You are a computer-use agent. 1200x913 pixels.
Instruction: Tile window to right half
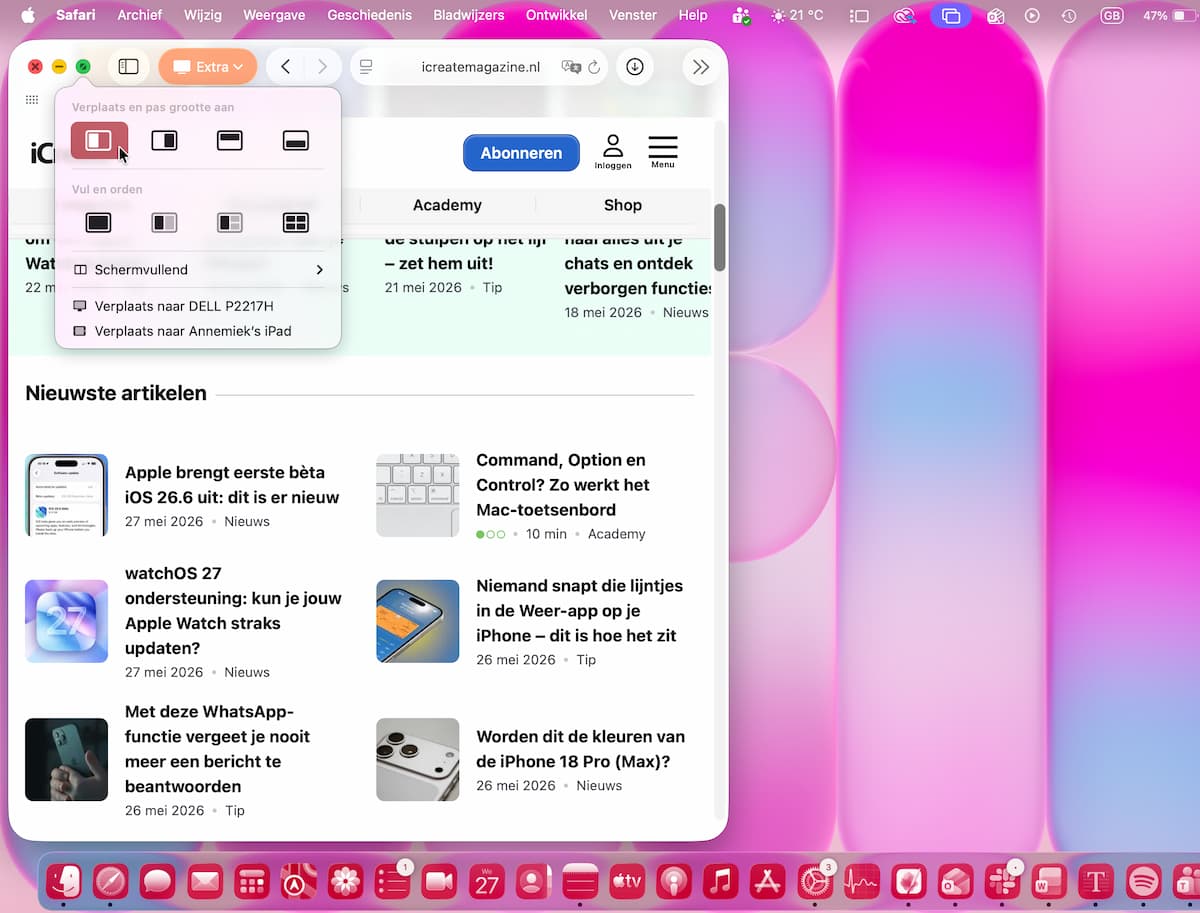[x=164, y=141]
